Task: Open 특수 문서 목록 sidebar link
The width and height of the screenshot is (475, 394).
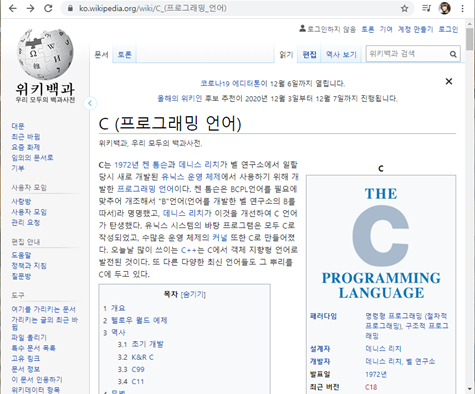Action: point(33,348)
